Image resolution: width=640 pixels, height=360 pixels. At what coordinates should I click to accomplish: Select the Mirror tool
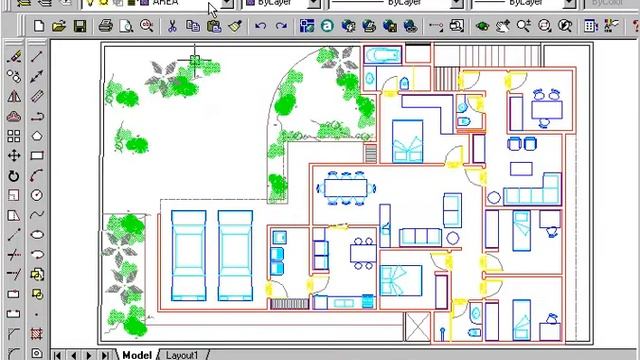pos(14,96)
